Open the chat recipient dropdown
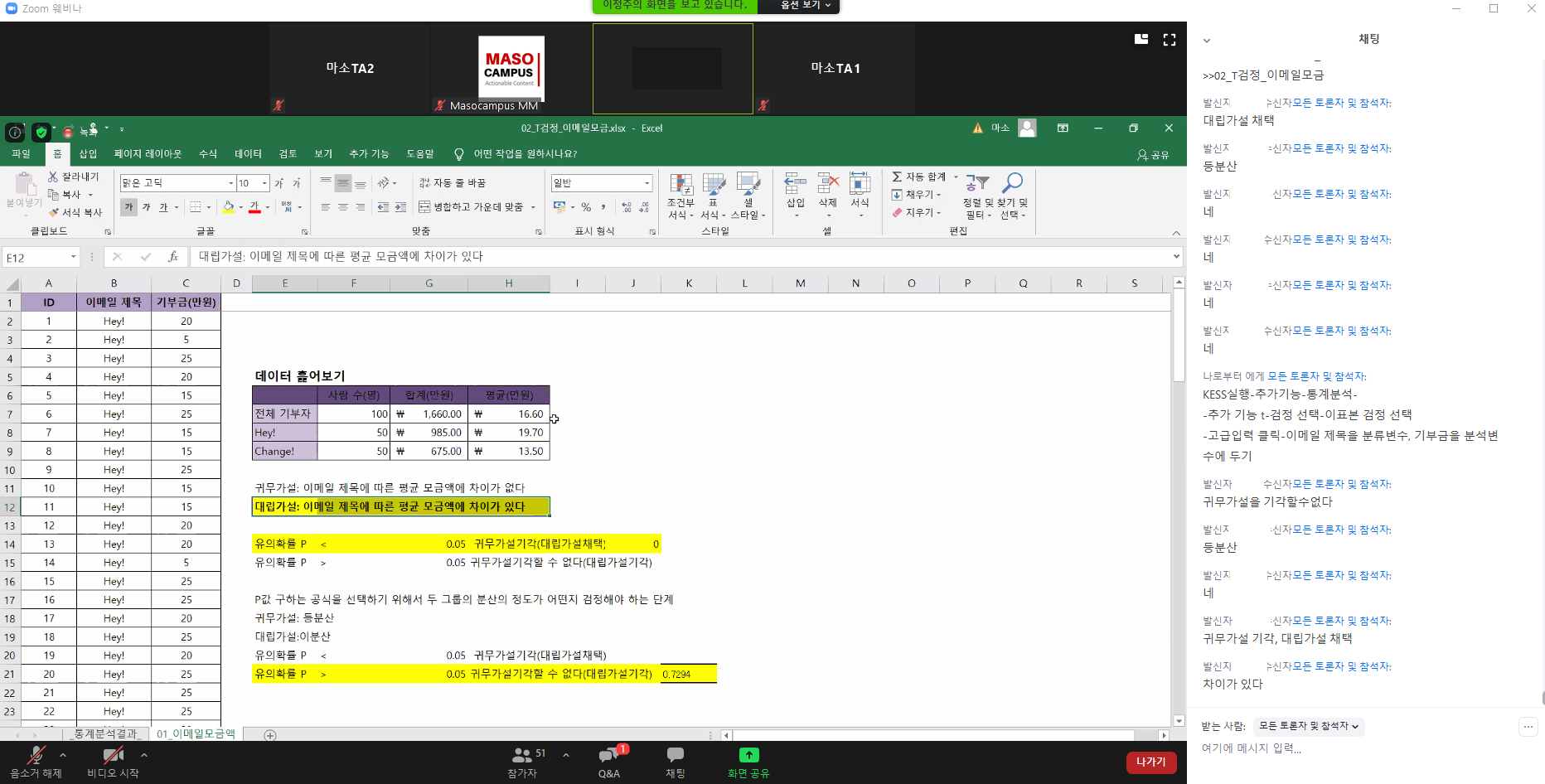Viewport: 1545px width, 784px height. click(1309, 726)
